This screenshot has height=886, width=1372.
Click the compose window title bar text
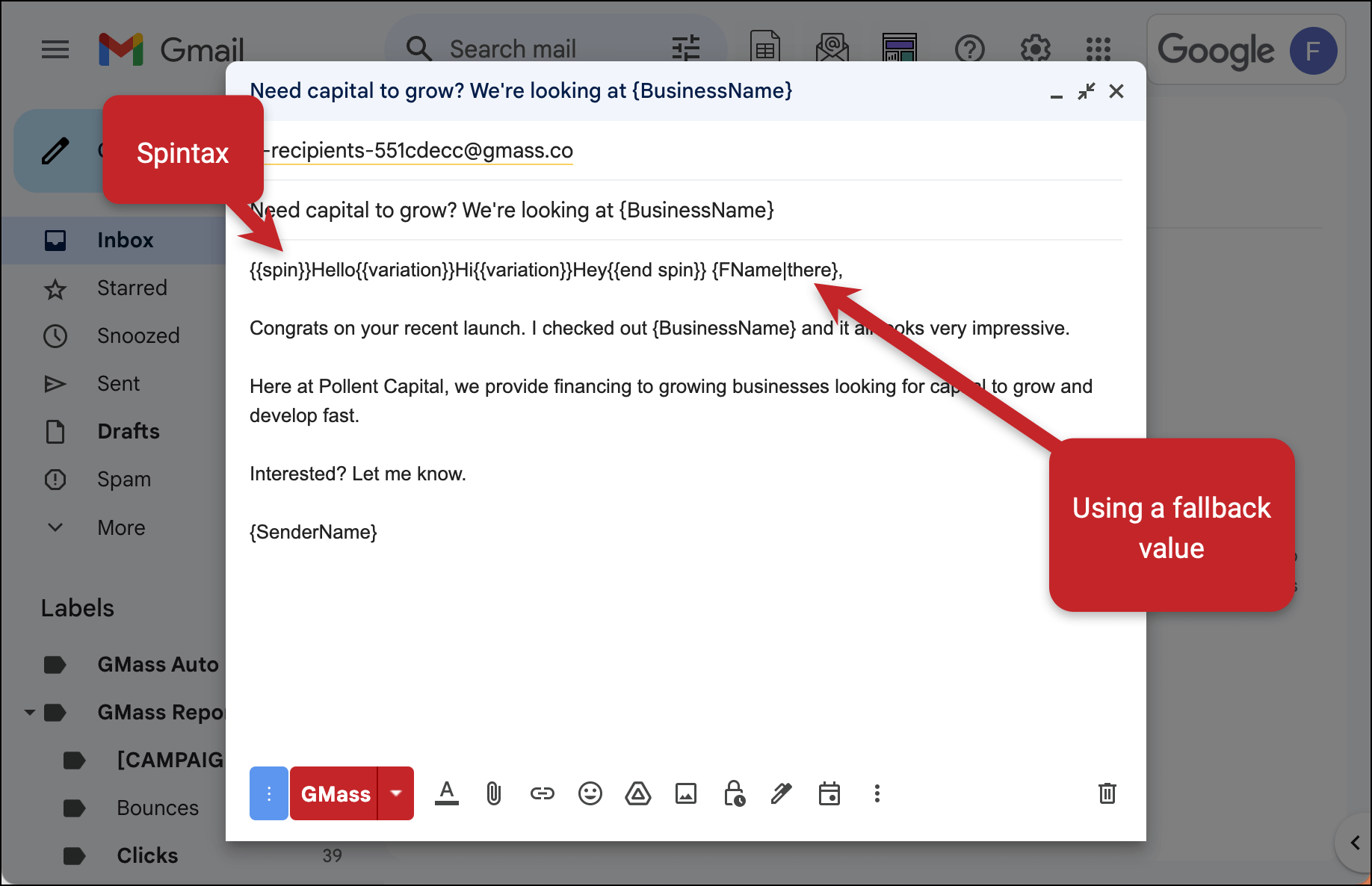point(521,90)
